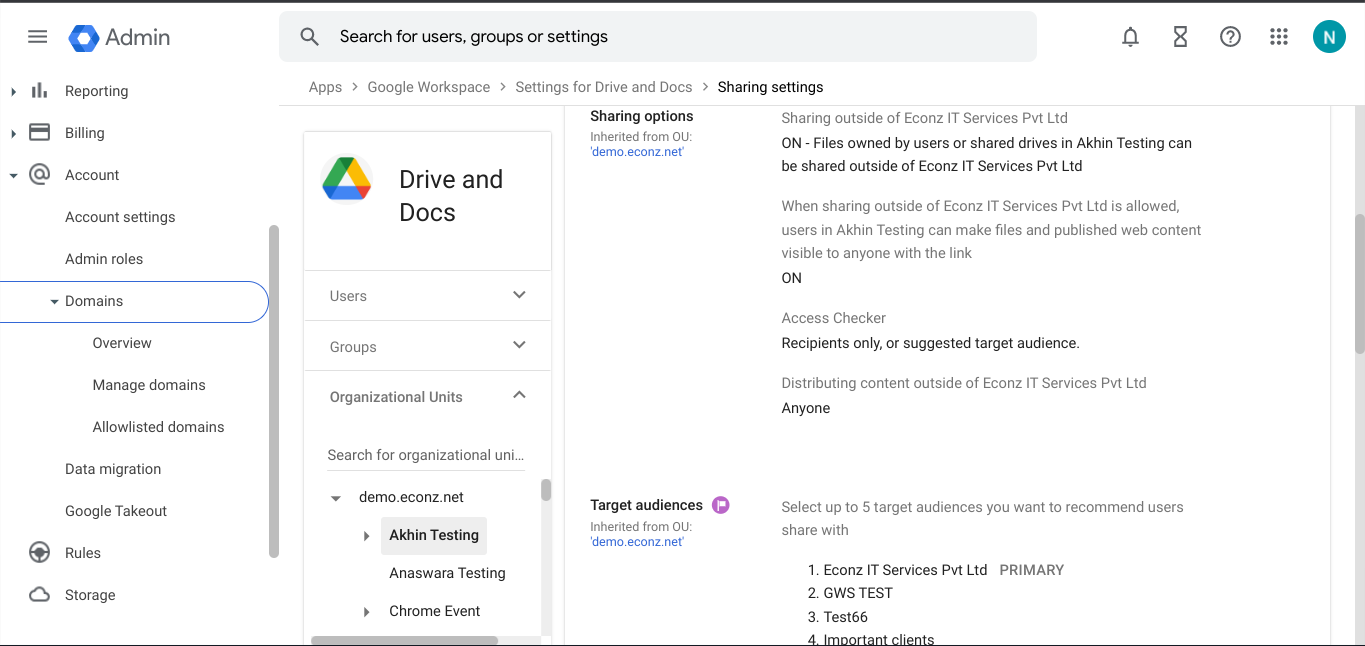Open the Storage sidebar item

point(90,595)
